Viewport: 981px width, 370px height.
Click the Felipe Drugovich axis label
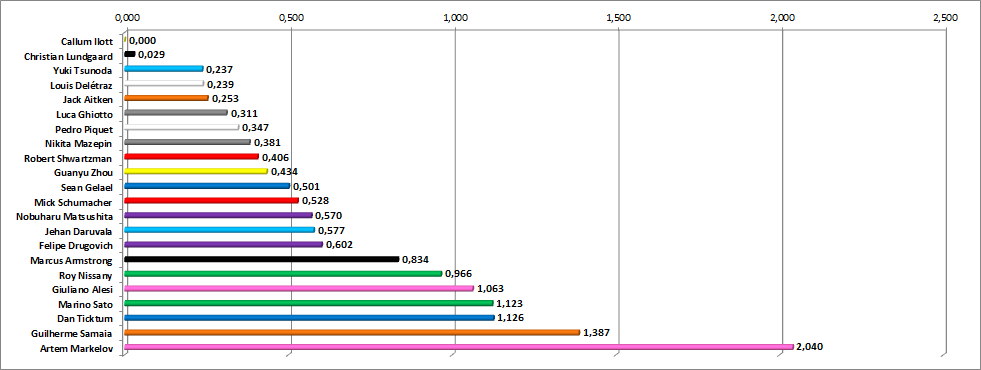click(x=76, y=244)
